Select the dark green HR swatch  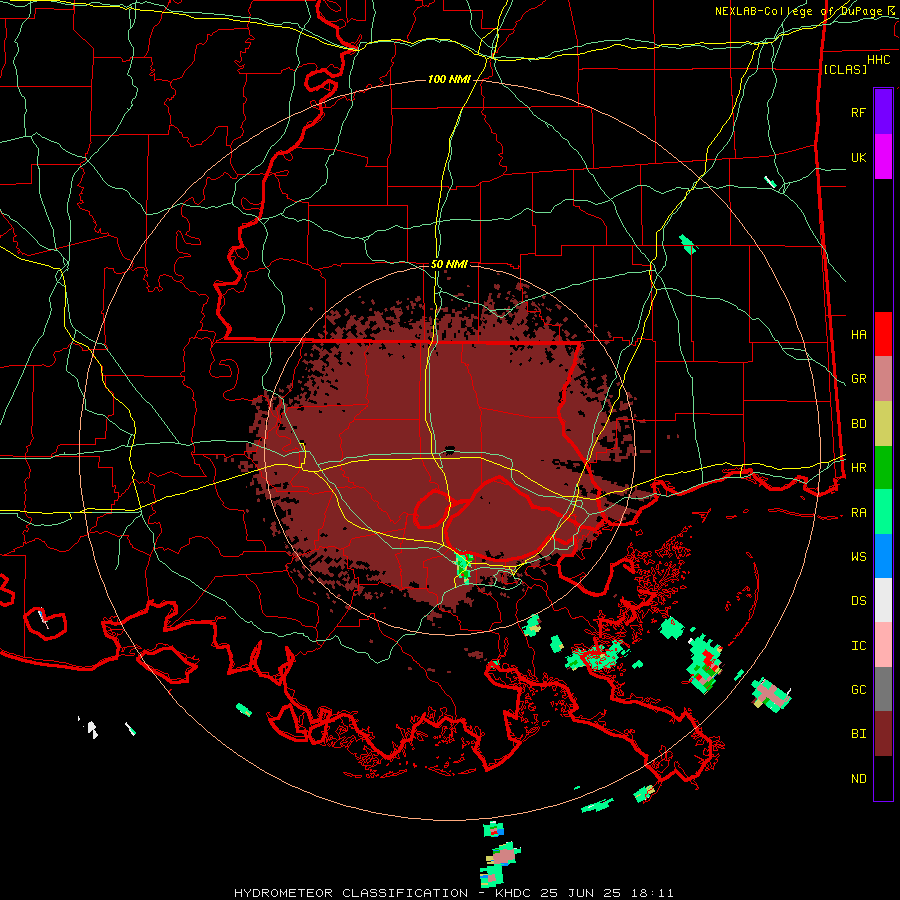(x=883, y=468)
